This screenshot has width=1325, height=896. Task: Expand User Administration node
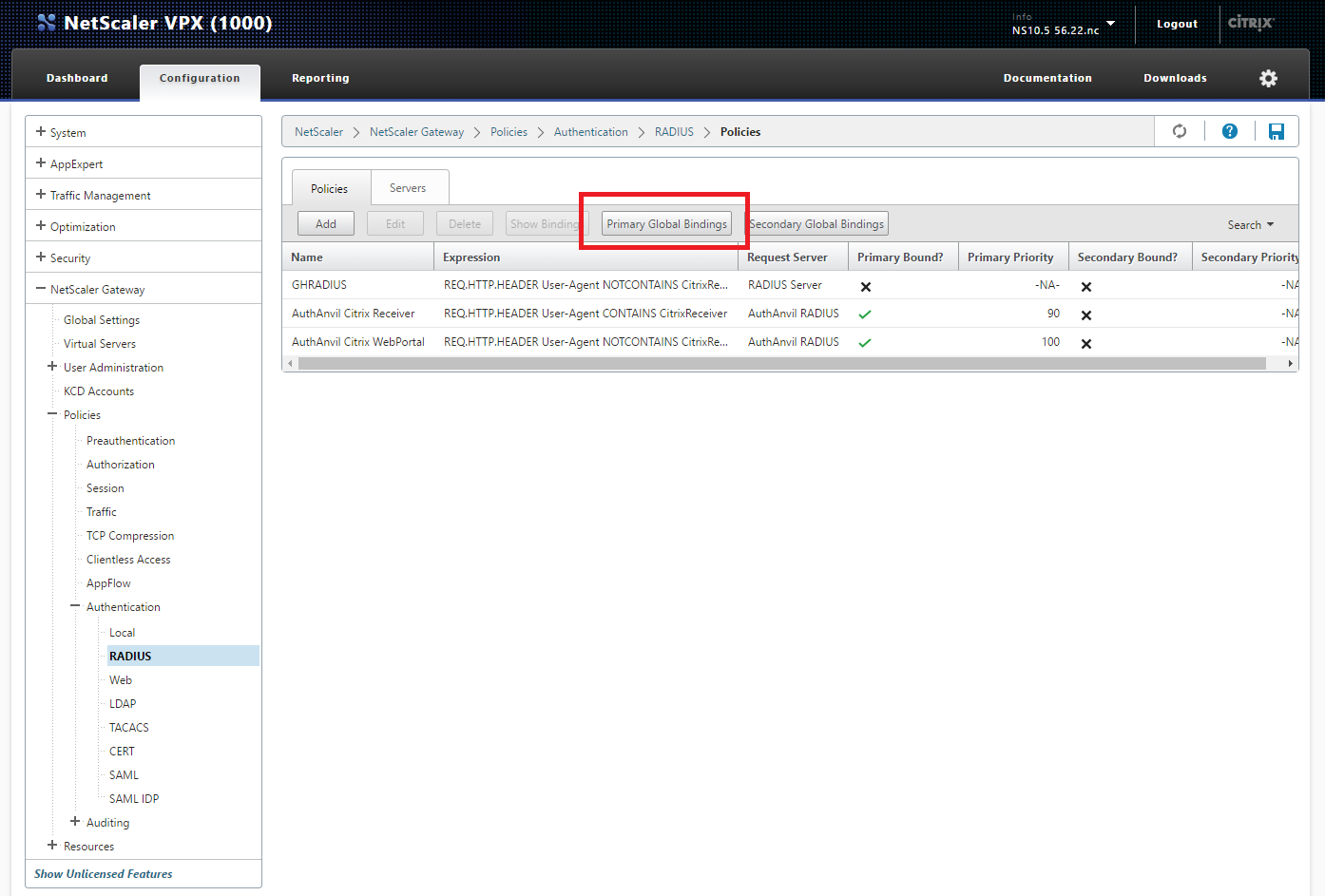tap(52, 367)
